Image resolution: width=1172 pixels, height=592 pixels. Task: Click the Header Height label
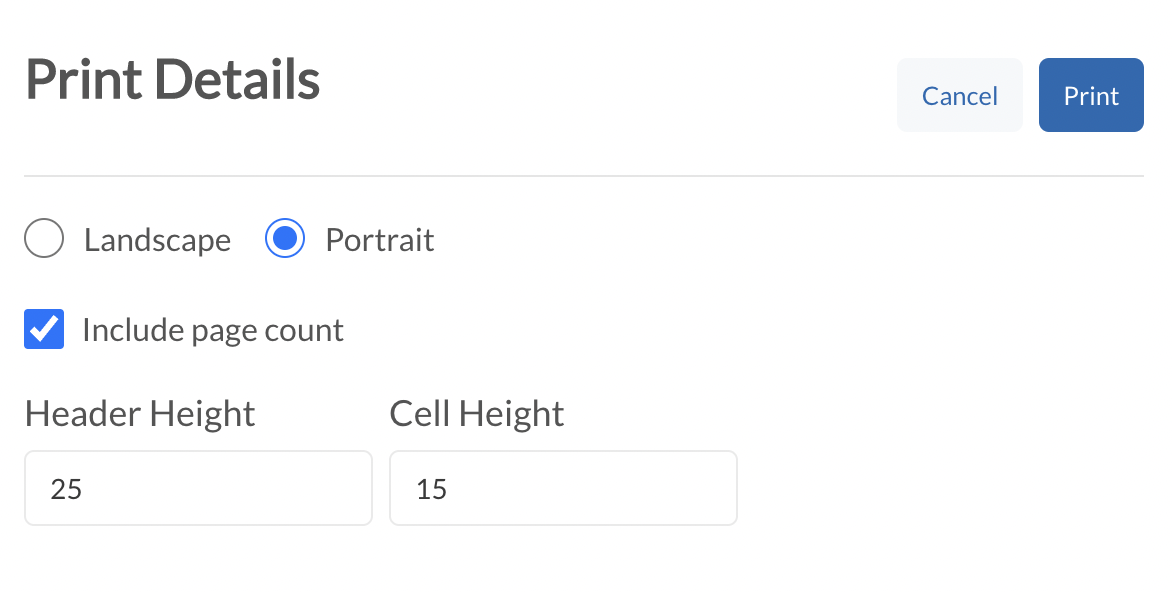140,413
